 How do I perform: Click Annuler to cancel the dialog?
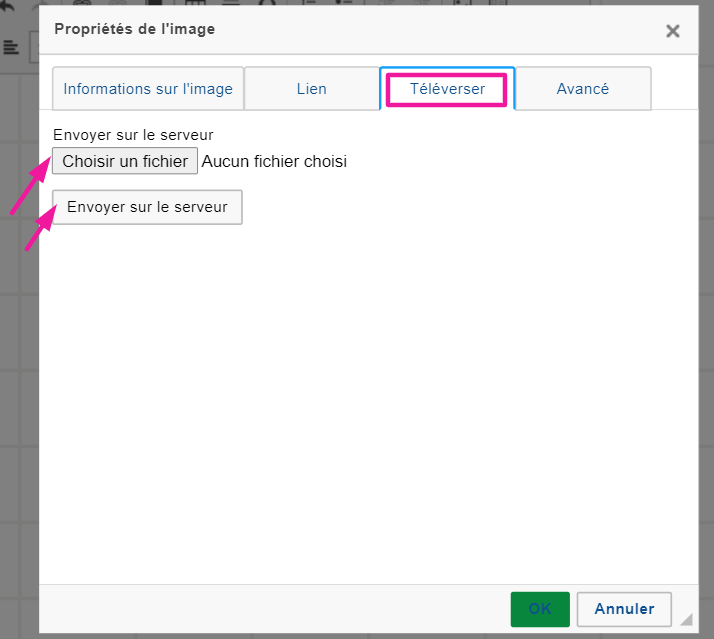[x=624, y=609]
